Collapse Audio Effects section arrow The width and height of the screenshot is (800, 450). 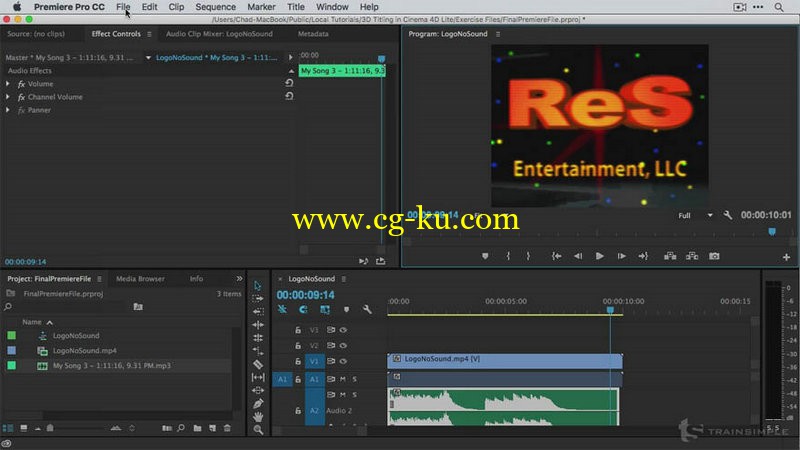291,71
